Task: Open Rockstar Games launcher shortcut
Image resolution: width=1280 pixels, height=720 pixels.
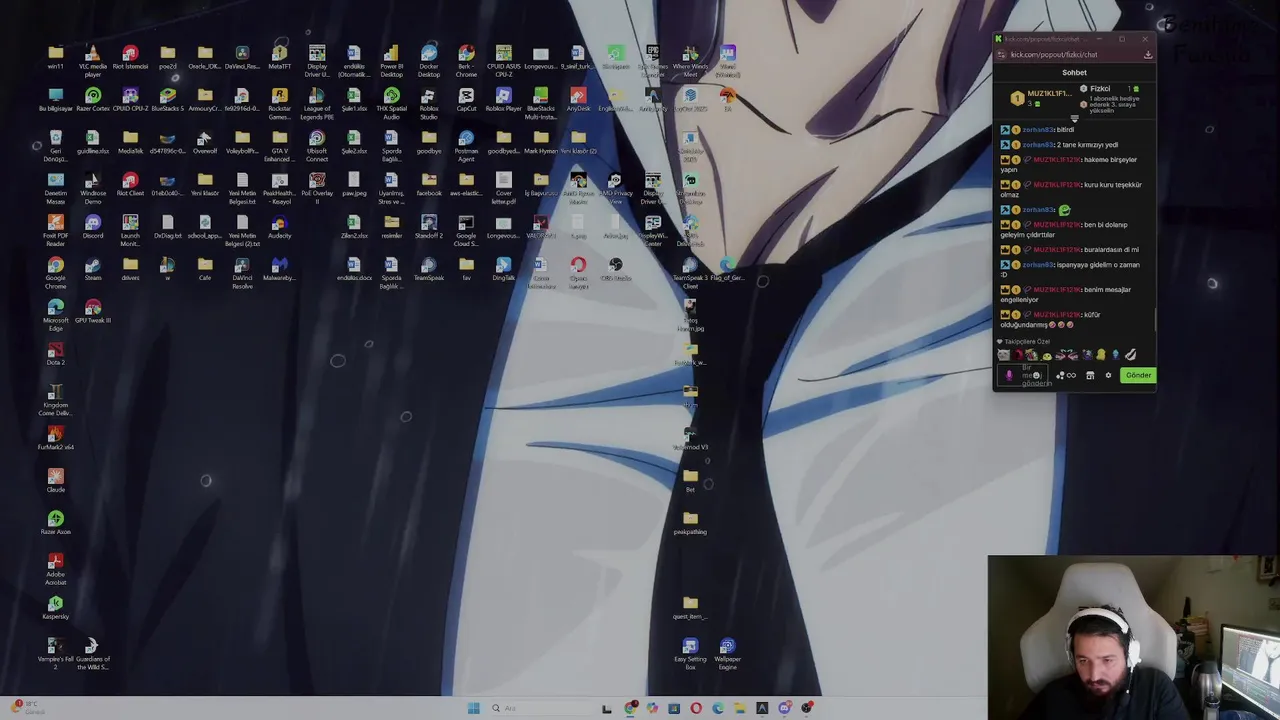Action: pyautogui.click(x=279, y=103)
